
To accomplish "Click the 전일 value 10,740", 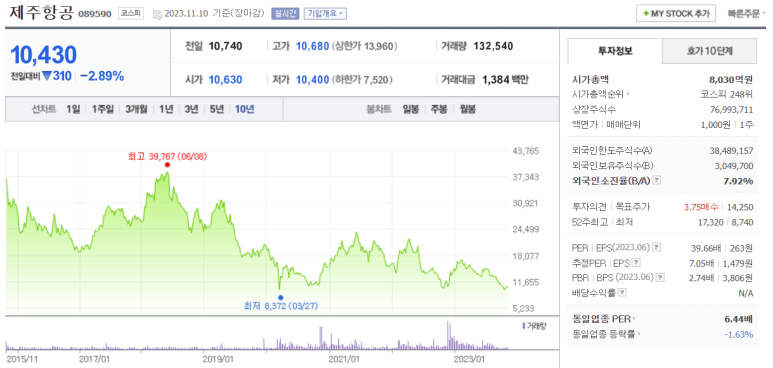I will [225, 46].
